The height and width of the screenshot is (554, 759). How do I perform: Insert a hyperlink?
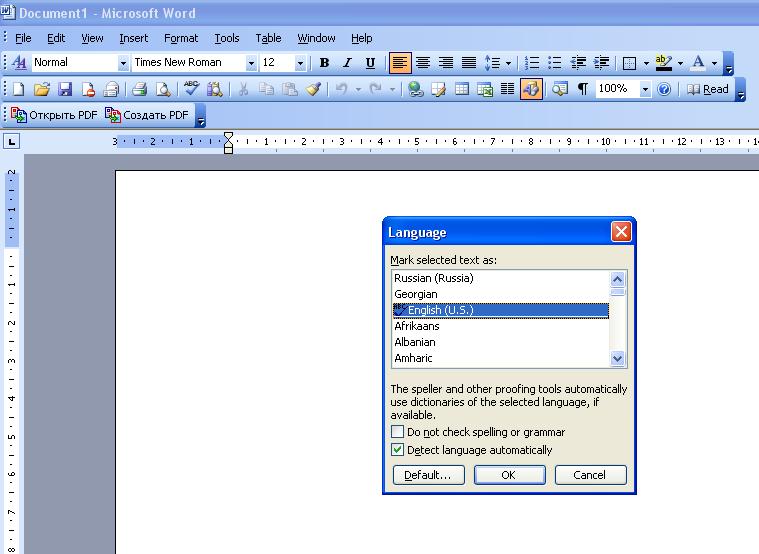click(415, 89)
